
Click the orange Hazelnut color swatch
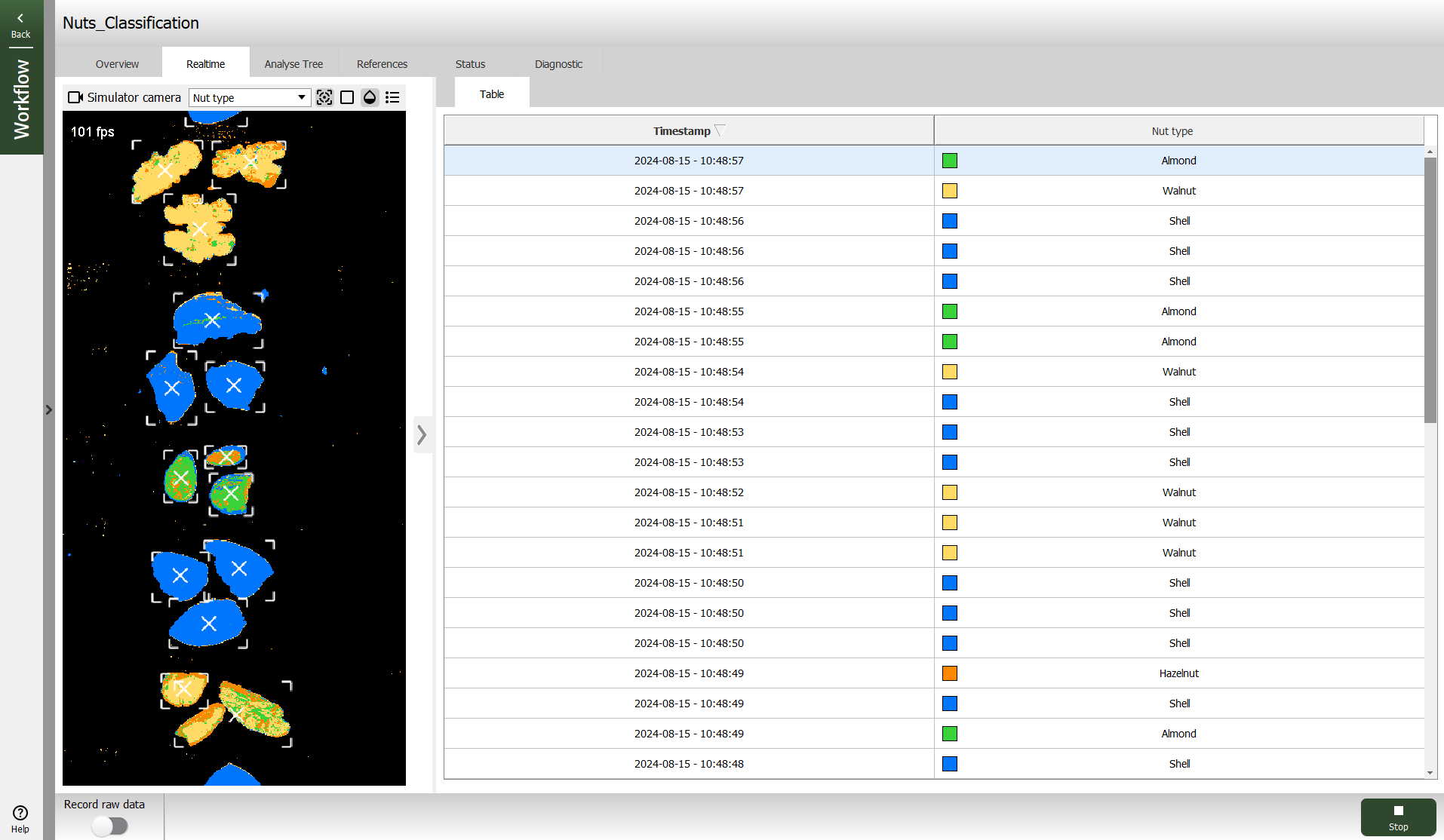coord(950,673)
